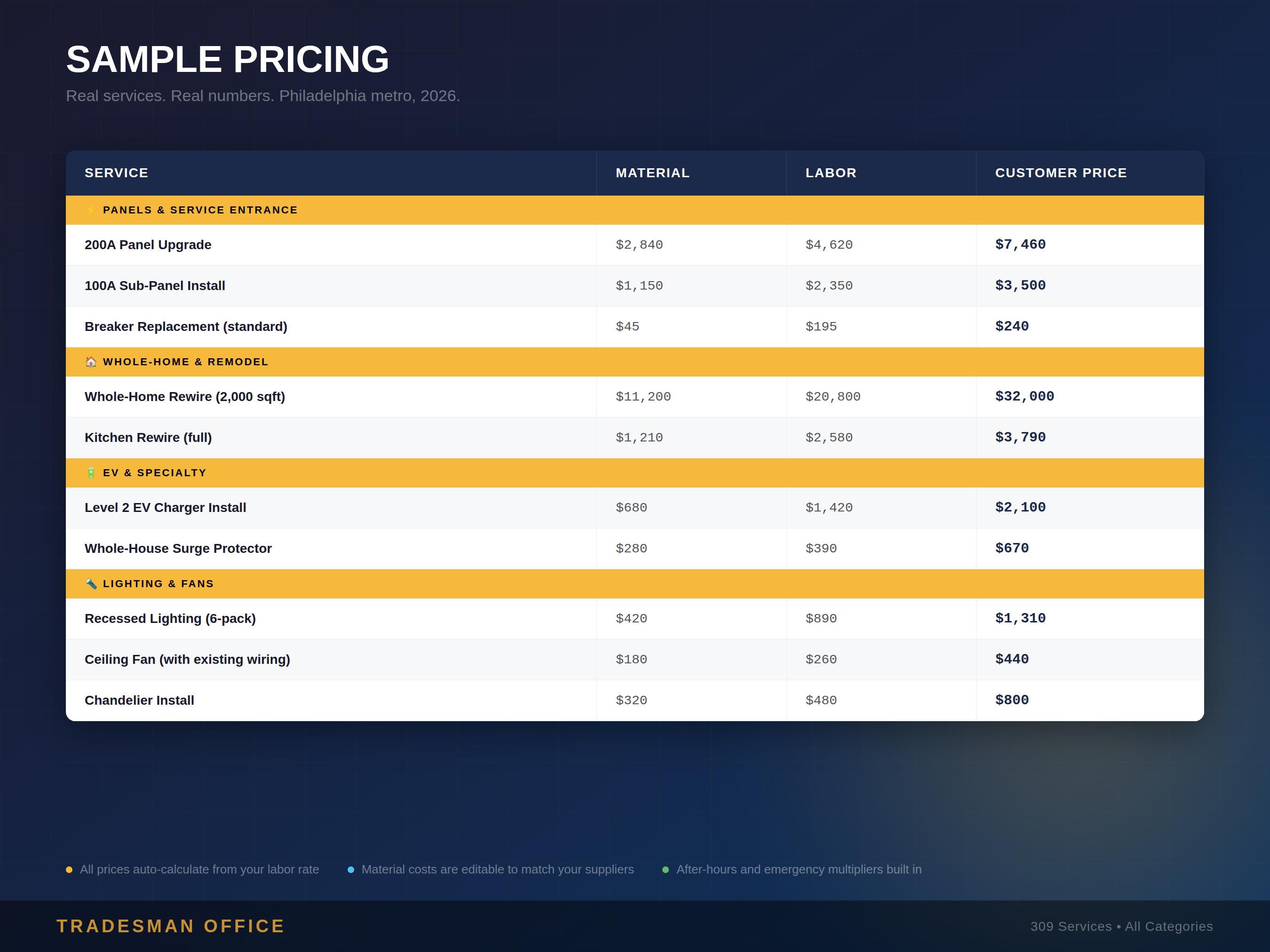The width and height of the screenshot is (1270, 952).
Task: Select Ceiling Fan (with existing wiring) name
Action: [187, 659]
